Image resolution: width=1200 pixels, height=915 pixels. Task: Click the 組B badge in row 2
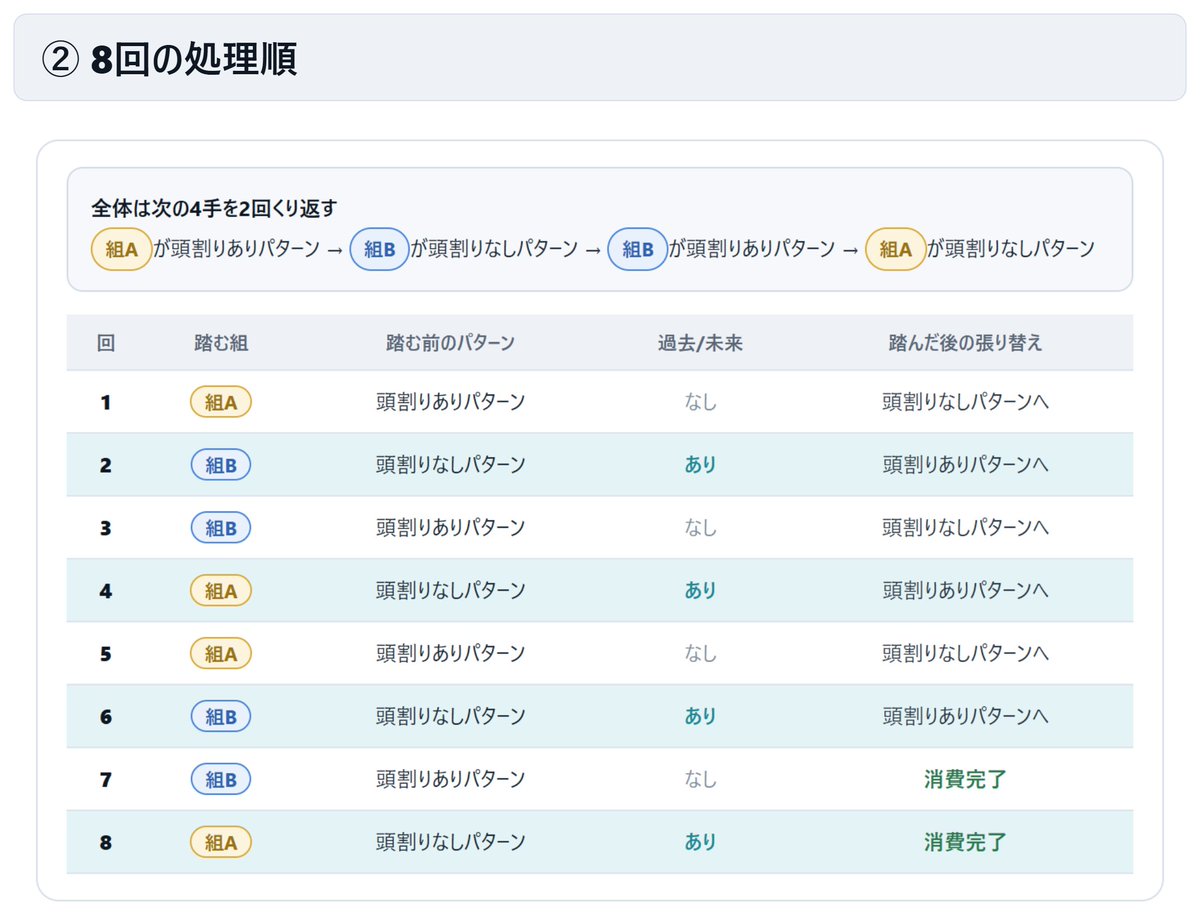[221, 465]
